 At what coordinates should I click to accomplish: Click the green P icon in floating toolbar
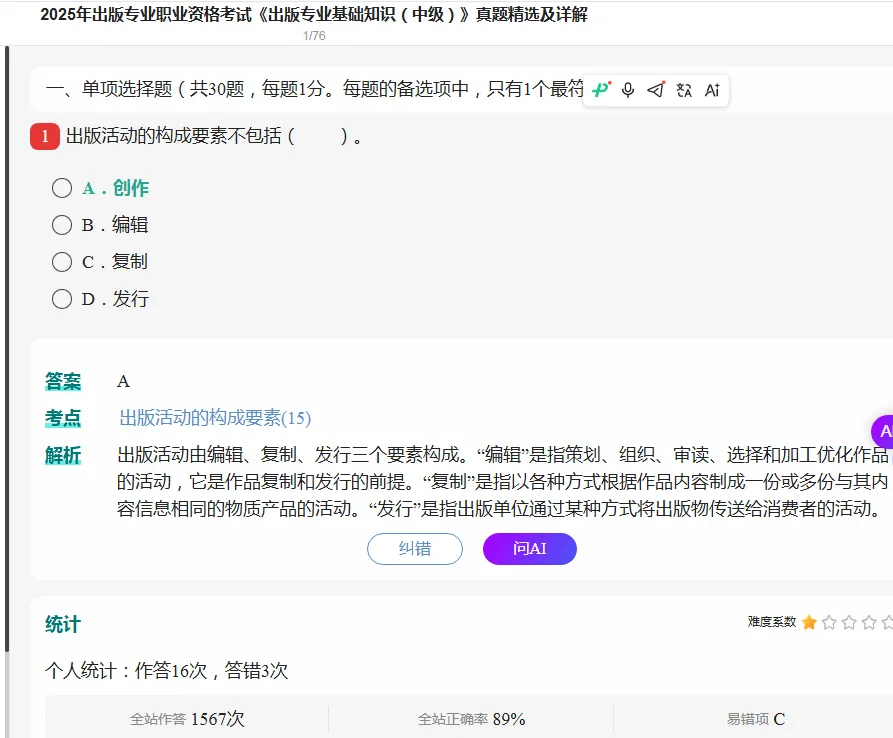(601, 89)
